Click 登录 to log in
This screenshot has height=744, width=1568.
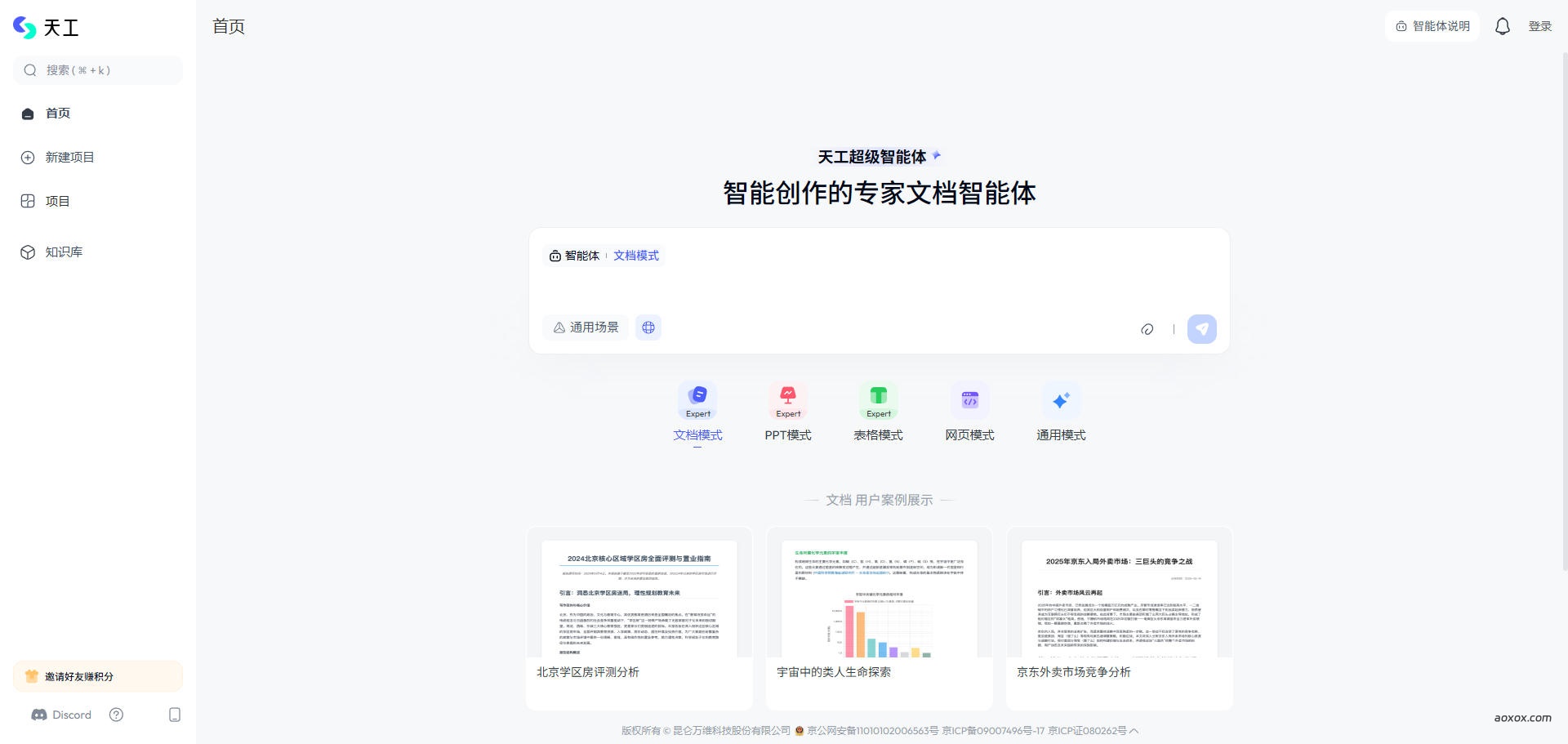coord(1540,26)
